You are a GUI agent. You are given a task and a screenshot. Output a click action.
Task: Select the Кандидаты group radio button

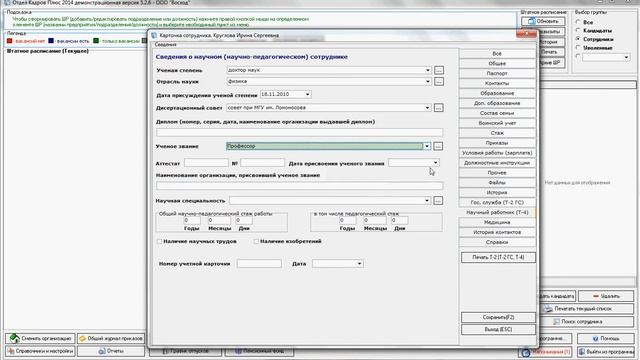(578, 30)
